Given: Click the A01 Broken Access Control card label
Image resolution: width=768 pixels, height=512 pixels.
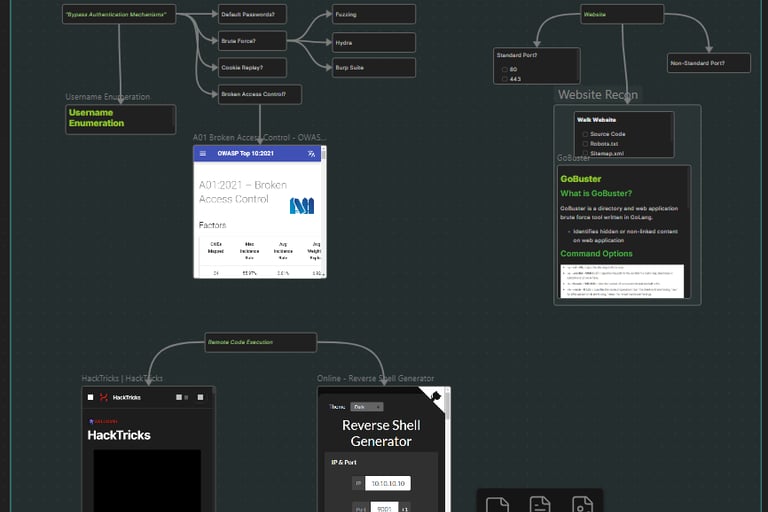Looking at the screenshot, I should click(259, 138).
